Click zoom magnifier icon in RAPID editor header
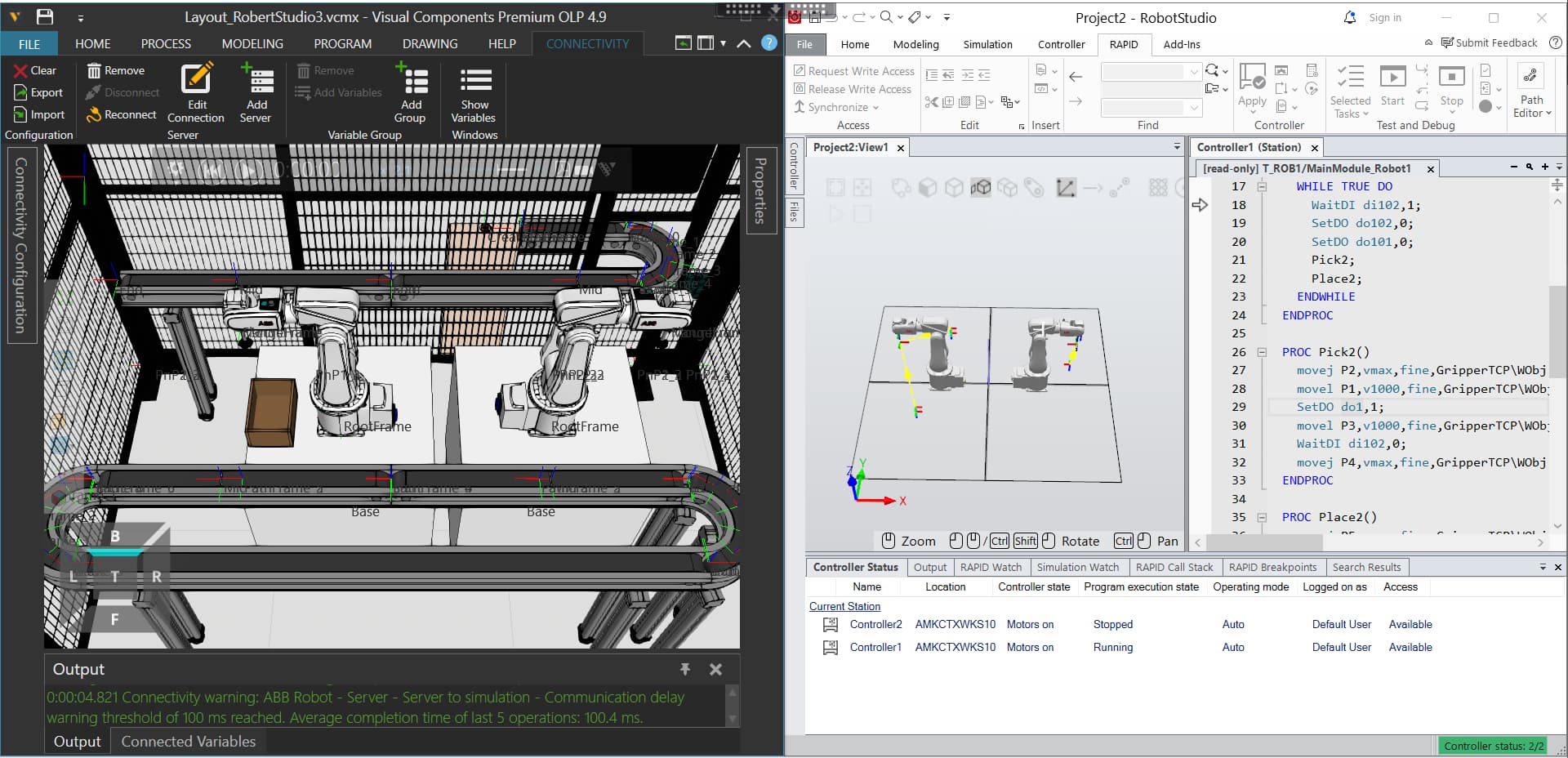1568x758 pixels. (x=1530, y=167)
